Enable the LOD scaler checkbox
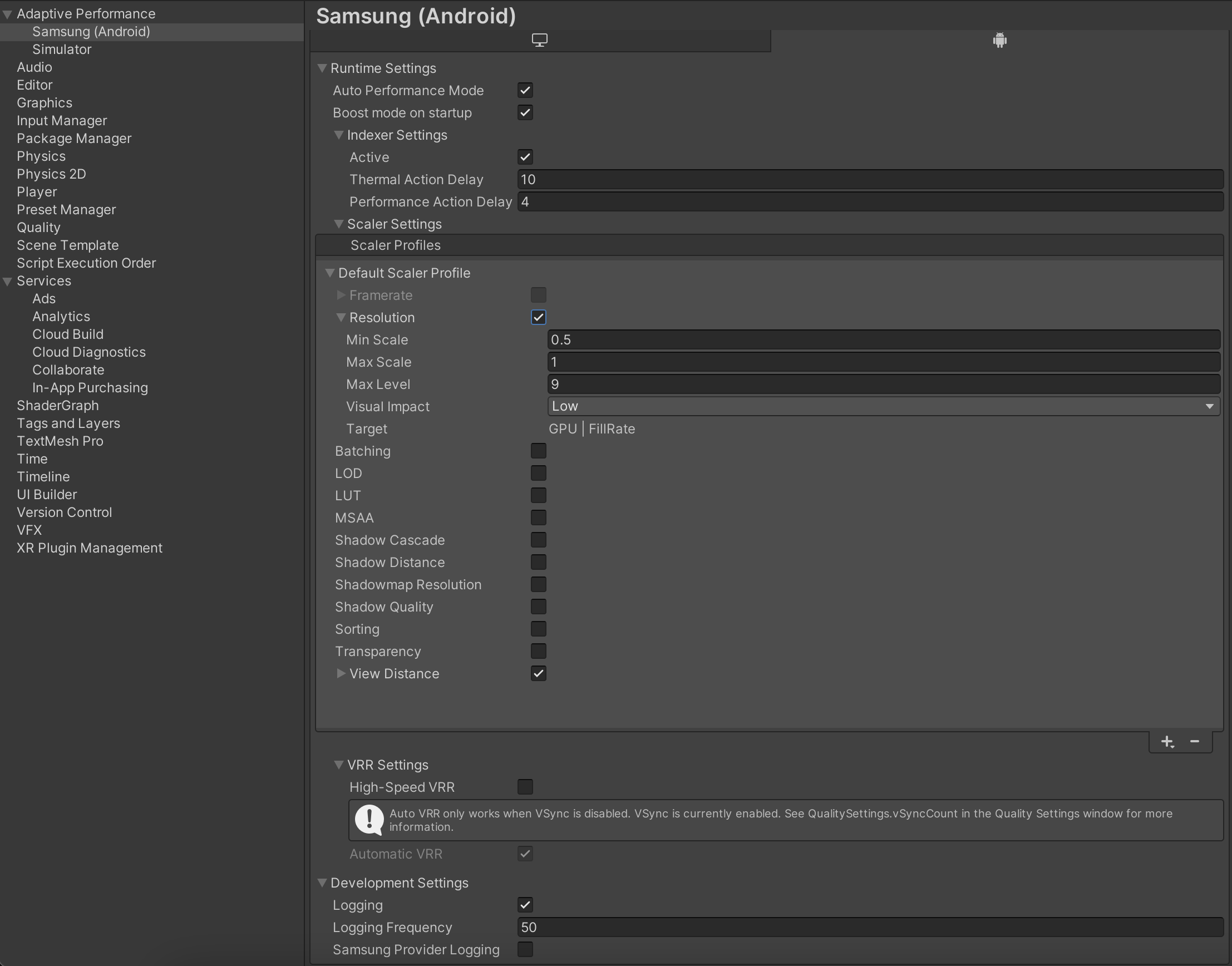 538,472
